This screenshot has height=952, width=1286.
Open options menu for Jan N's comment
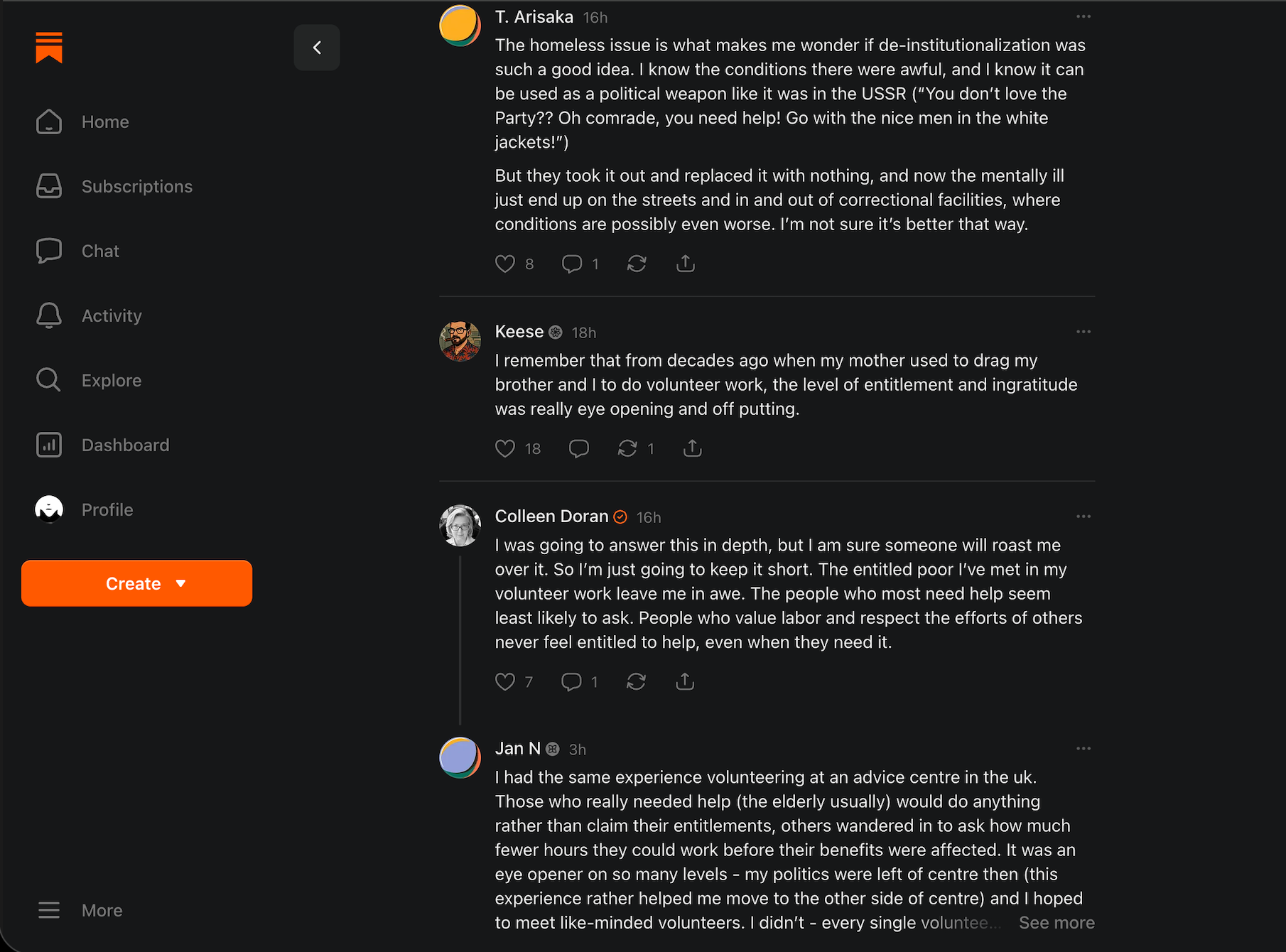[x=1084, y=749]
